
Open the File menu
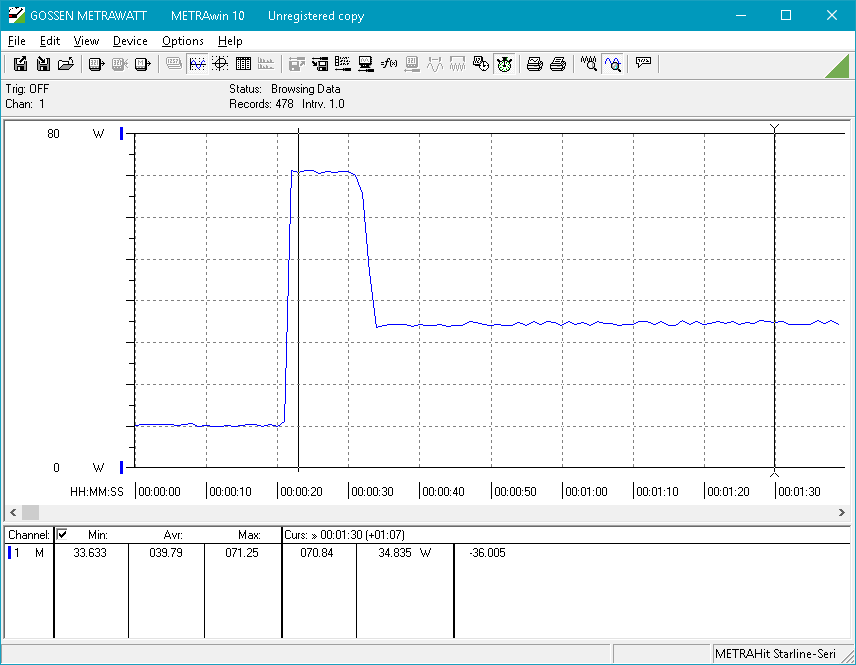[x=16, y=41]
